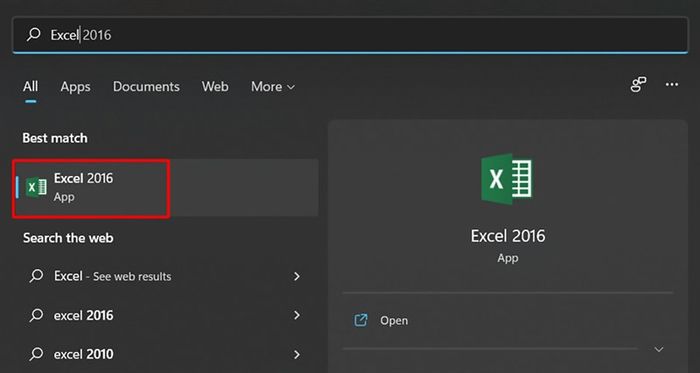The image size is (700, 373).
Task: Click magnifier icon beside 'Excel - See web results'
Action: pyautogui.click(x=36, y=276)
